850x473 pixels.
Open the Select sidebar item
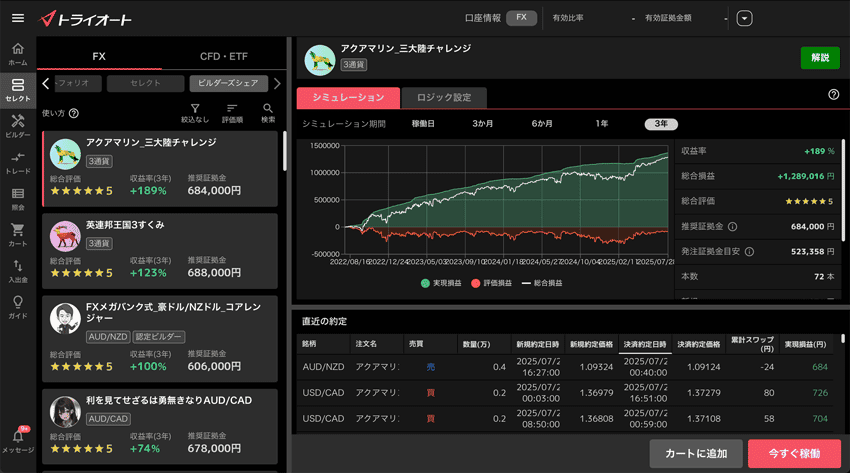click(18, 90)
